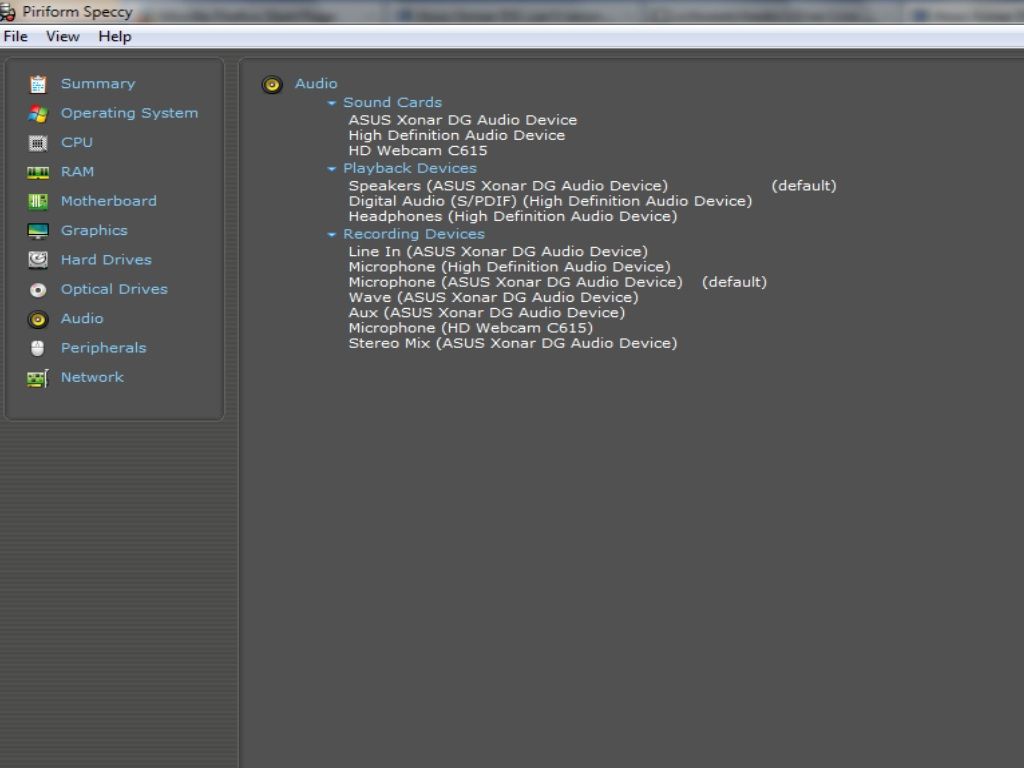The image size is (1024, 768).
Task: Click the Graphics monitor icon
Action: (38, 231)
